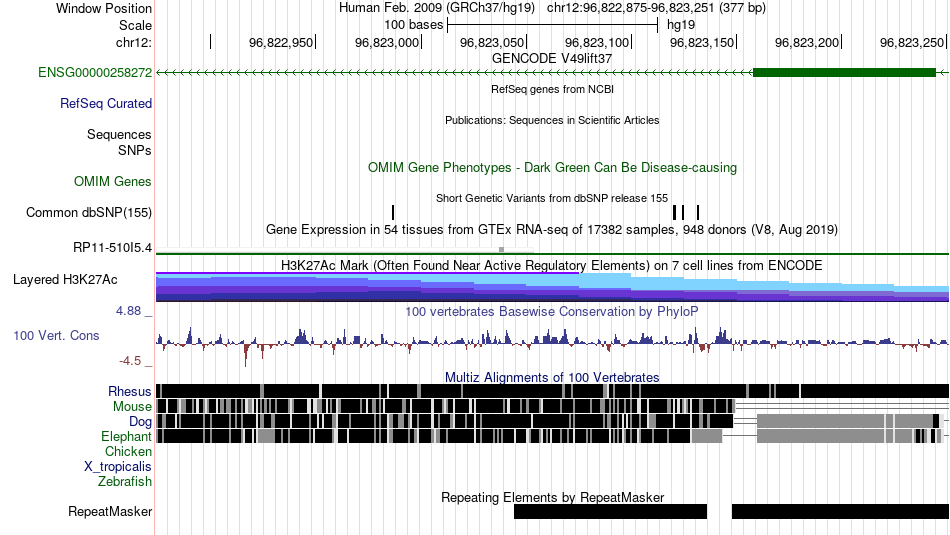Click the 100 vertebrates Basewise Conservation title

552,311
